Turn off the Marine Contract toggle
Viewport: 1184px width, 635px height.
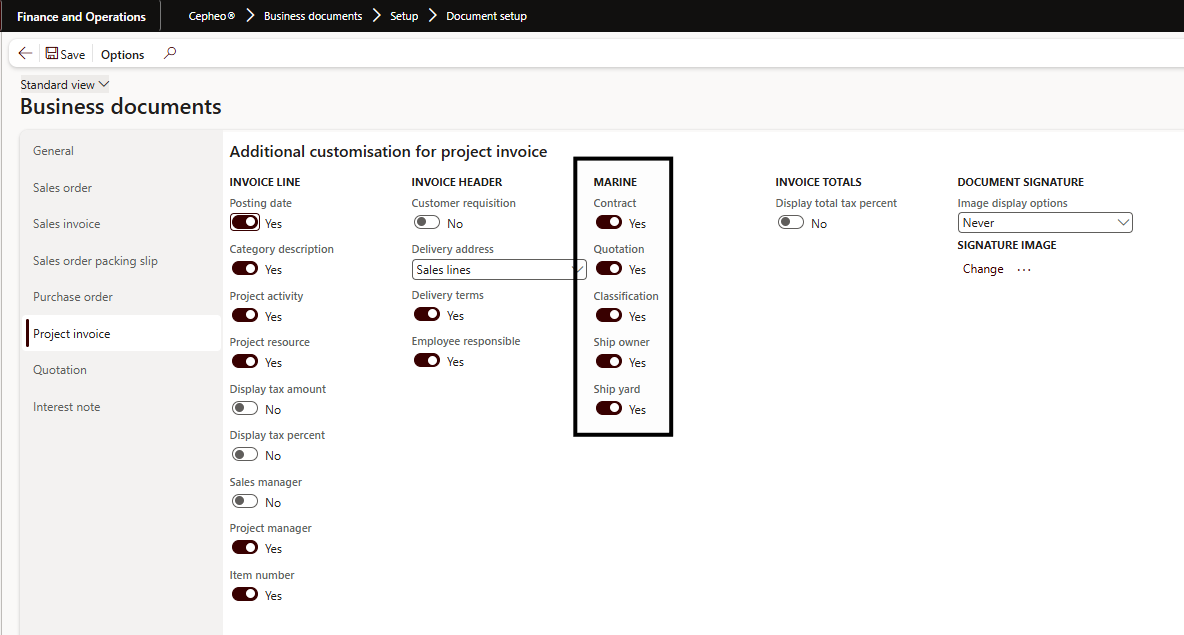609,223
